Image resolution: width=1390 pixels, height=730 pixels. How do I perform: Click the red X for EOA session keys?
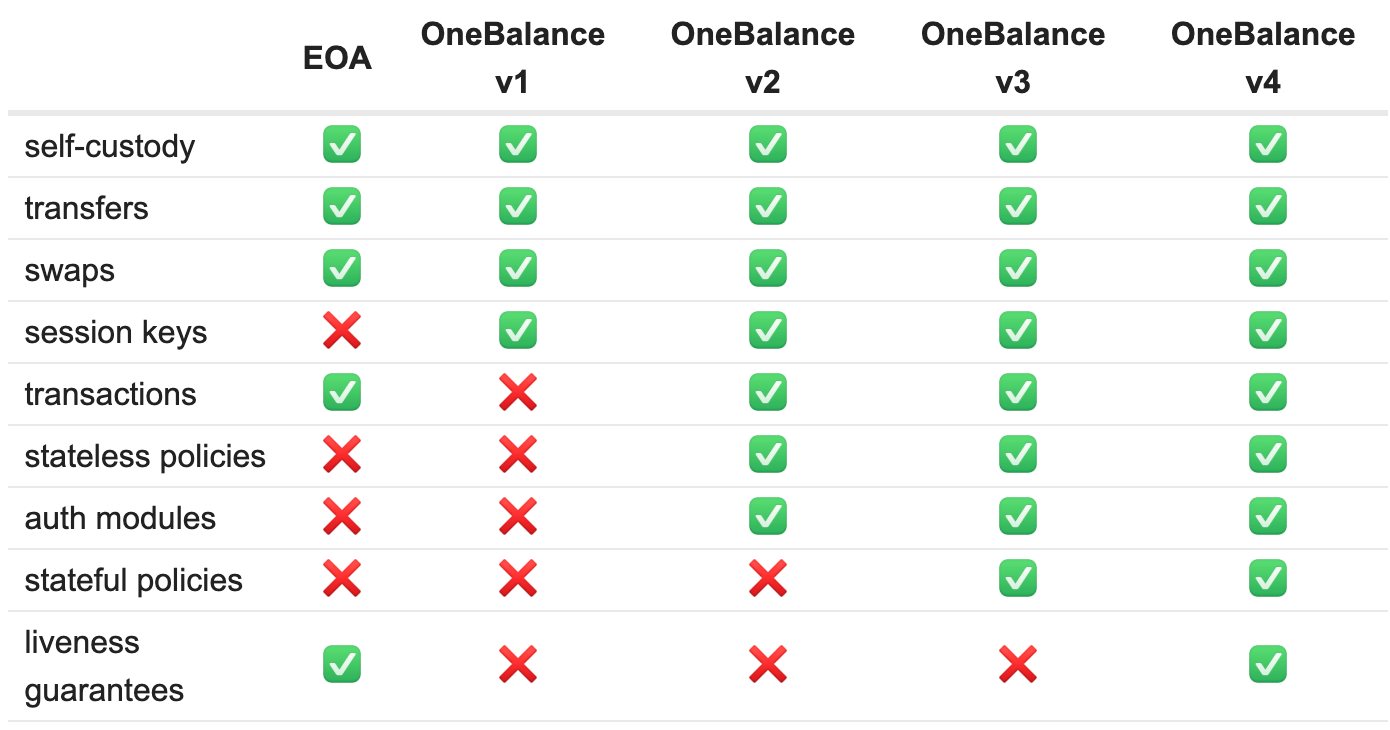pos(342,331)
